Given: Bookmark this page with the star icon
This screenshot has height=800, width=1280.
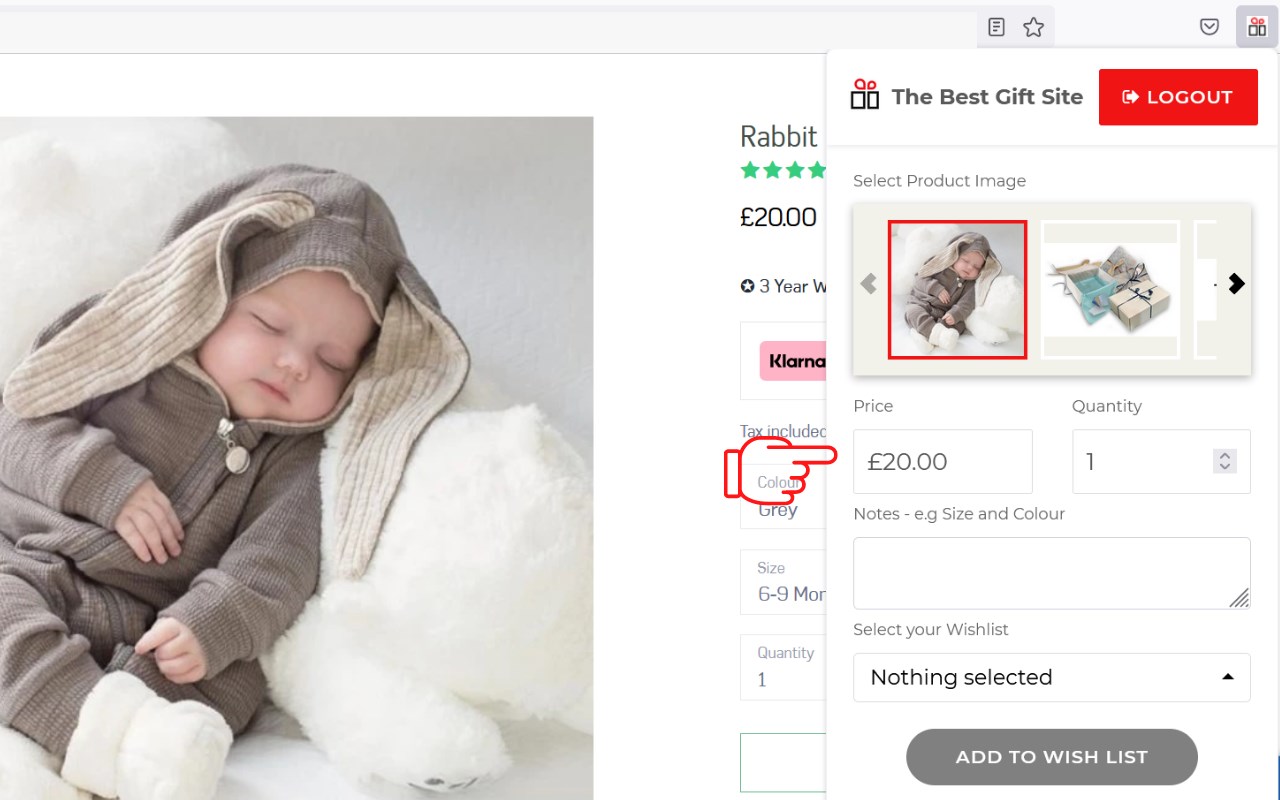Looking at the screenshot, I should 1034,27.
